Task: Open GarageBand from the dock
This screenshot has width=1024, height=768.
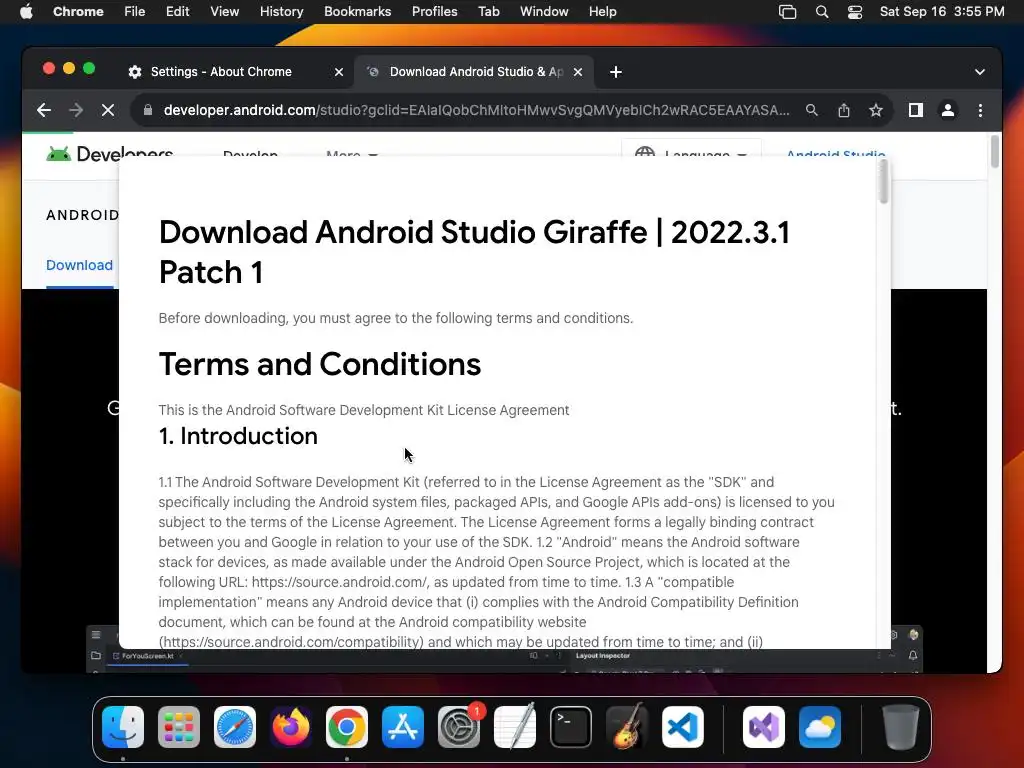Action: 627,727
